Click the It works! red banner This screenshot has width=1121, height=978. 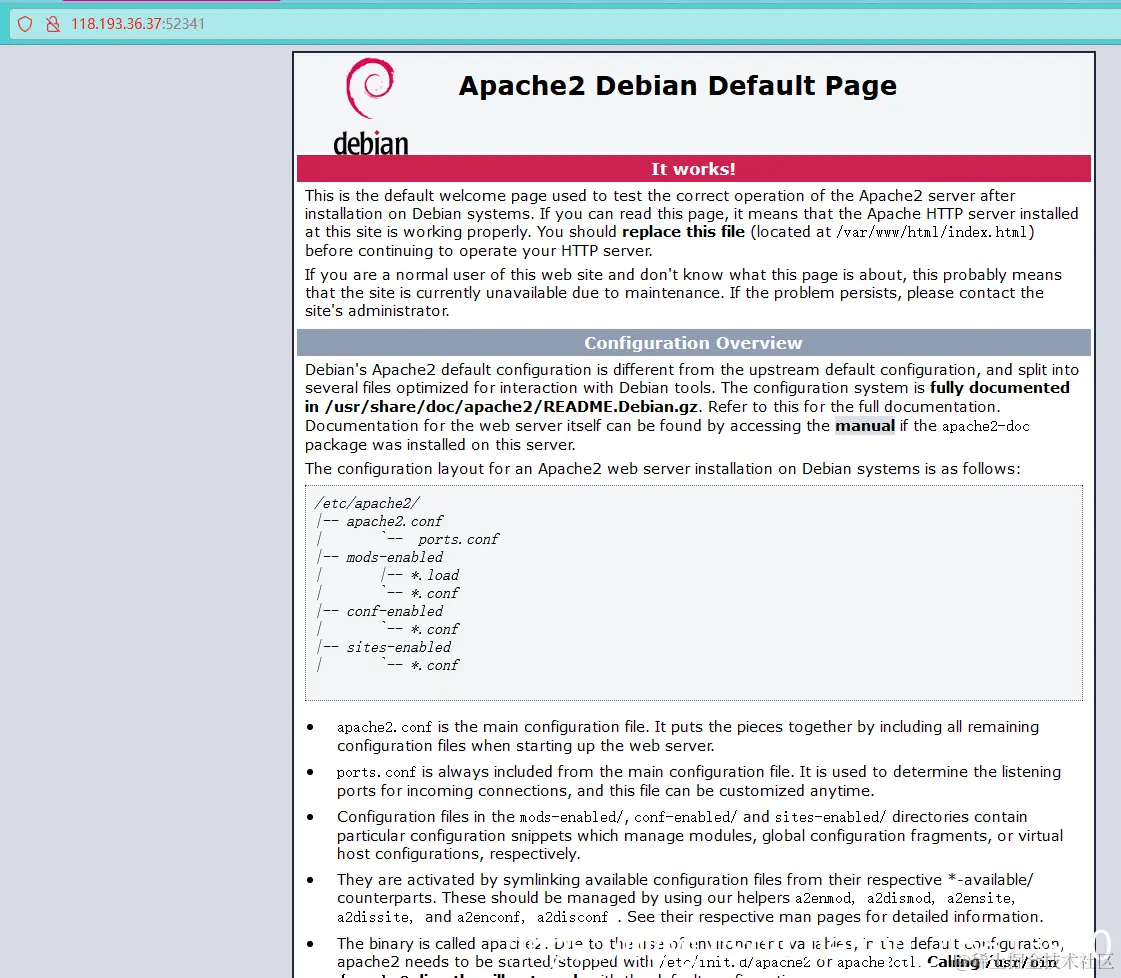click(693, 169)
